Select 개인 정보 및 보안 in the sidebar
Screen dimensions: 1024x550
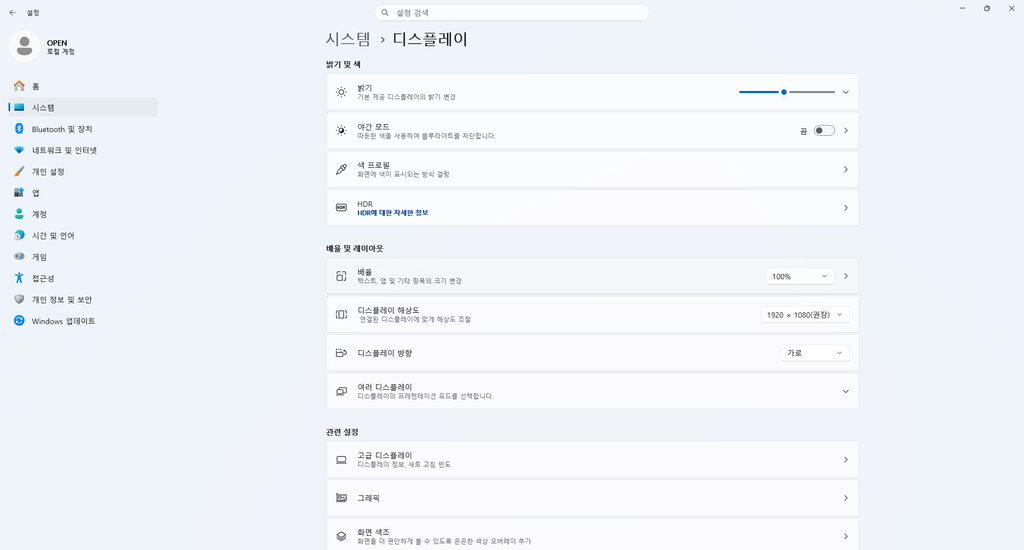click(83, 299)
